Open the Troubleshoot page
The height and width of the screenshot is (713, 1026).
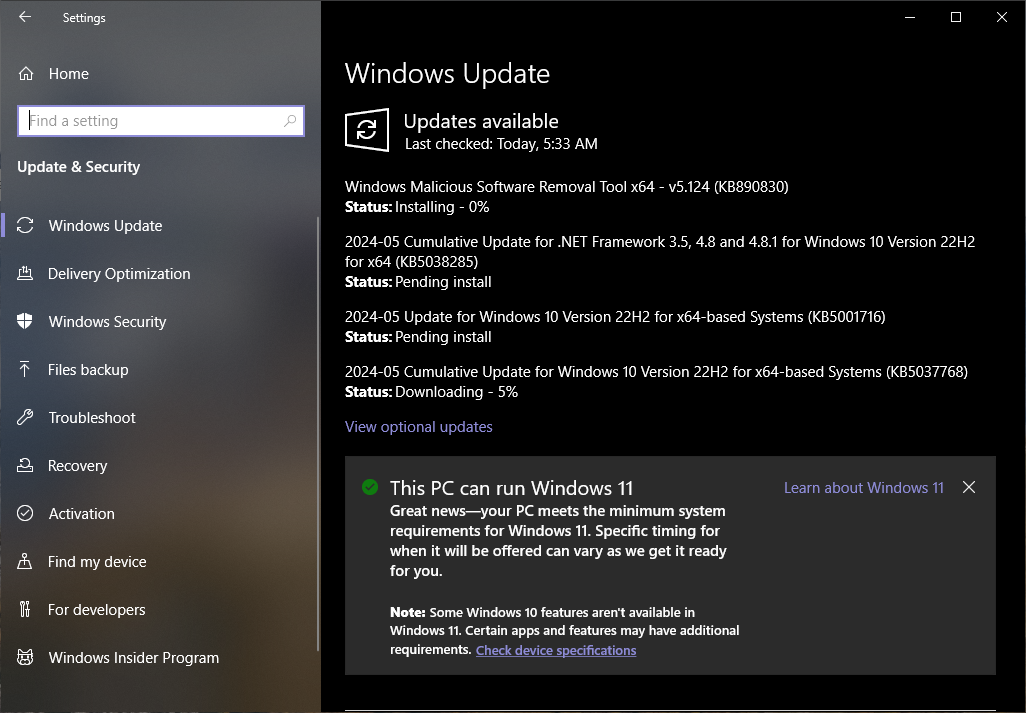[160, 417]
